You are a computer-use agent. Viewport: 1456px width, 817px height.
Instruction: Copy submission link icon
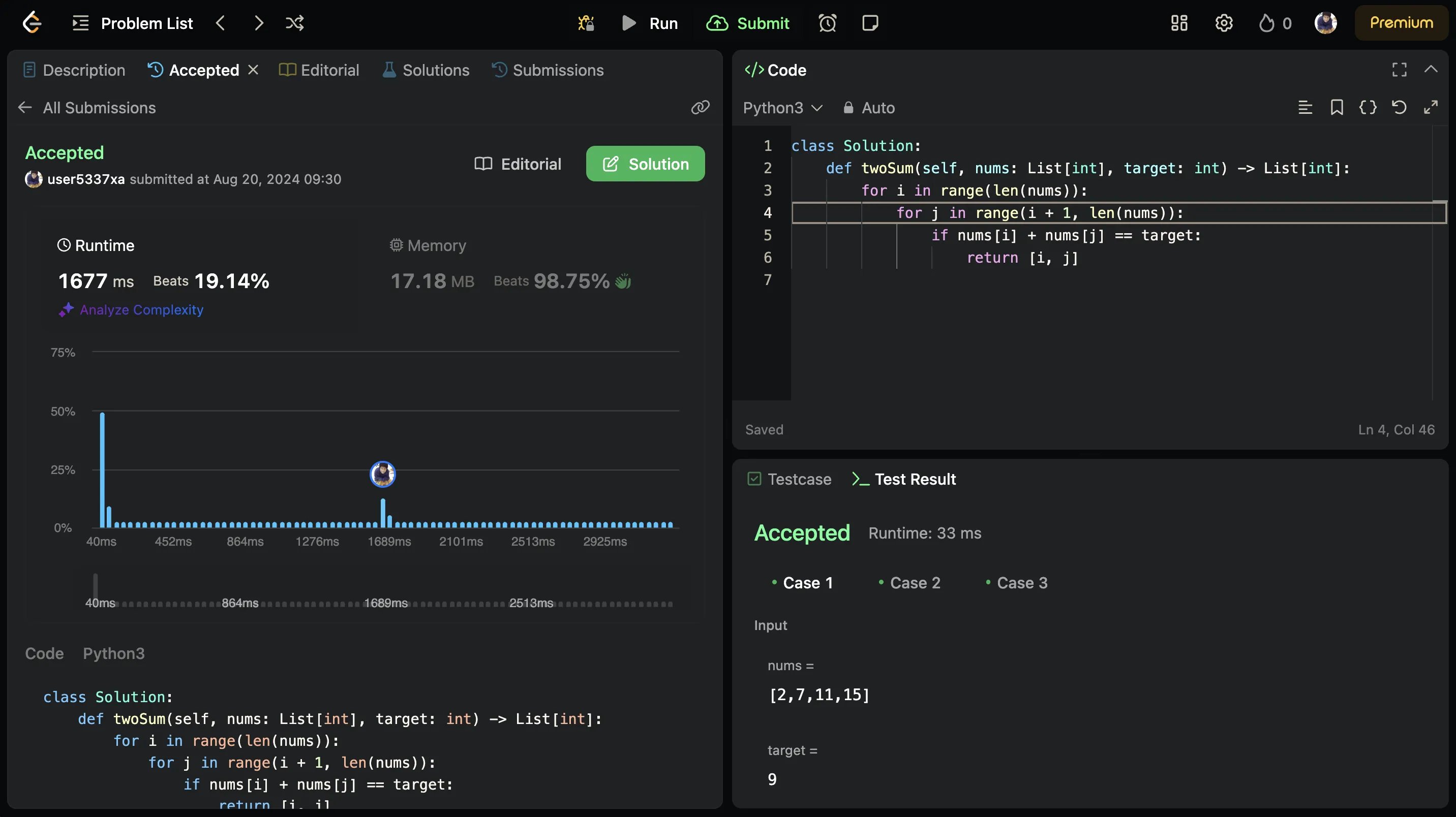pyautogui.click(x=701, y=107)
